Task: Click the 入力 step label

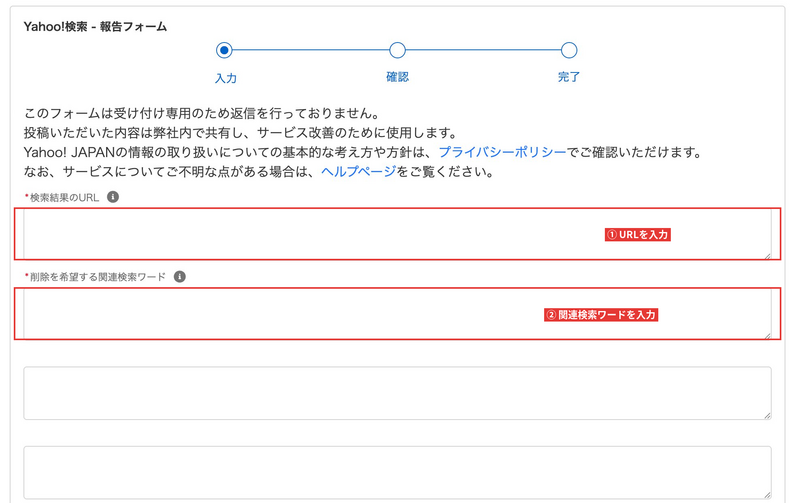Action: [x=226, y=78]
